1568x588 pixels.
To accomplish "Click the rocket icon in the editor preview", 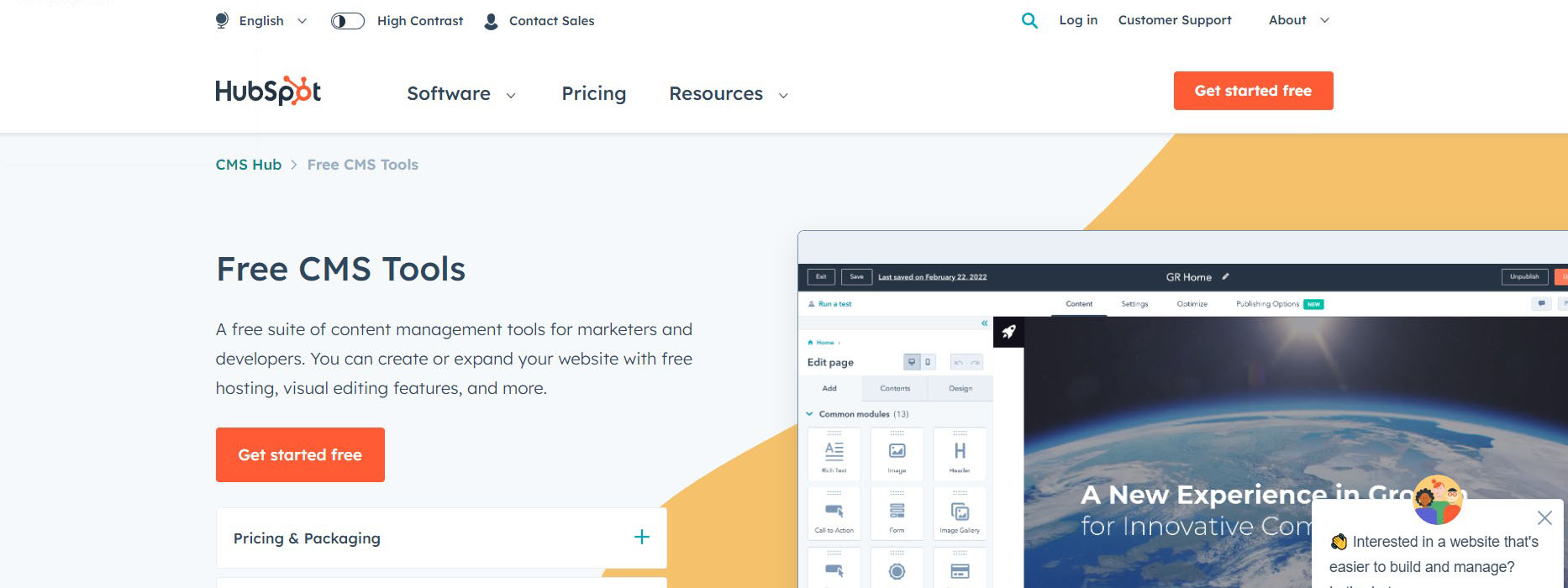I will tap(1008, 332).
